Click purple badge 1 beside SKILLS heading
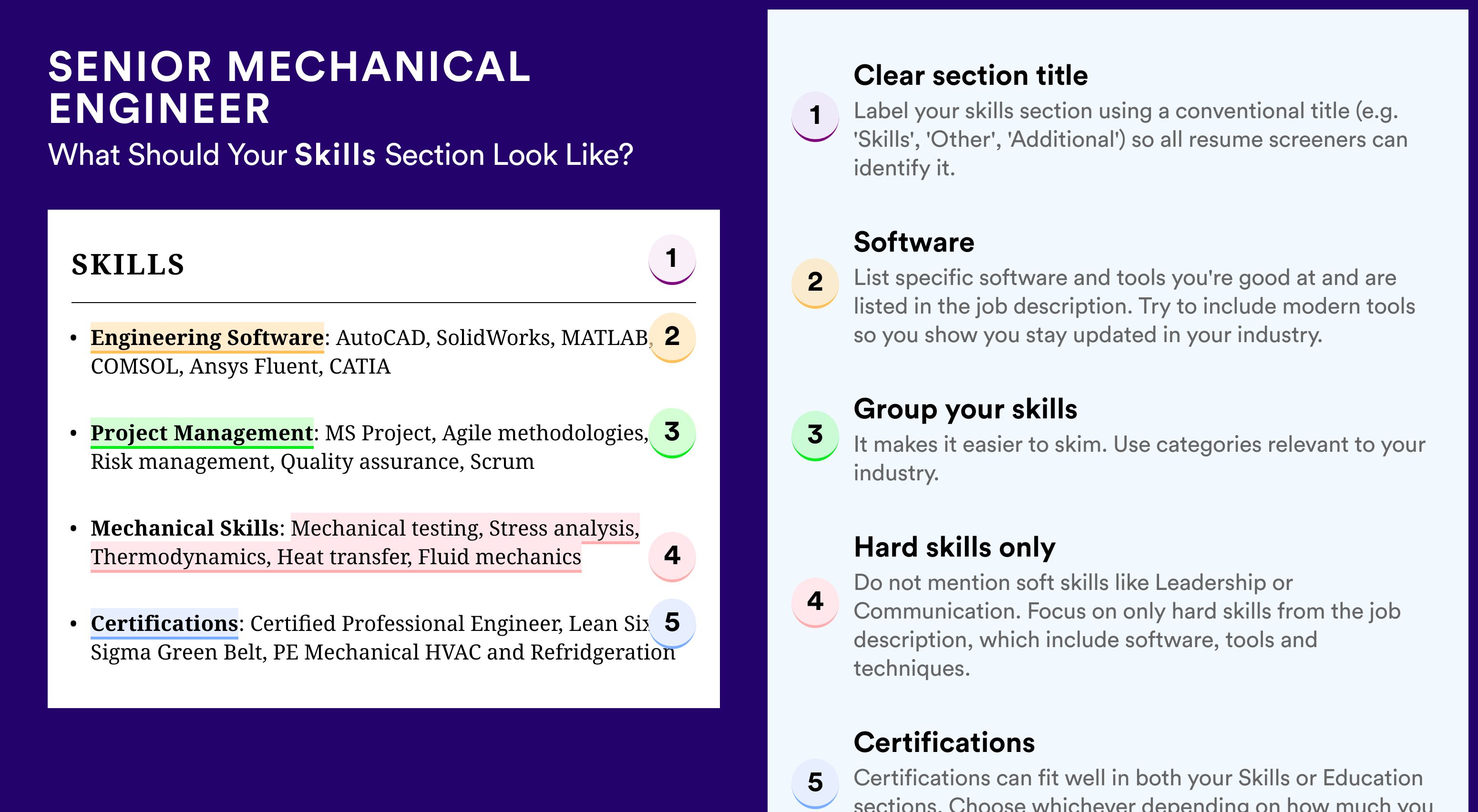Screen dimensions: 1478x812 [672, 259]
